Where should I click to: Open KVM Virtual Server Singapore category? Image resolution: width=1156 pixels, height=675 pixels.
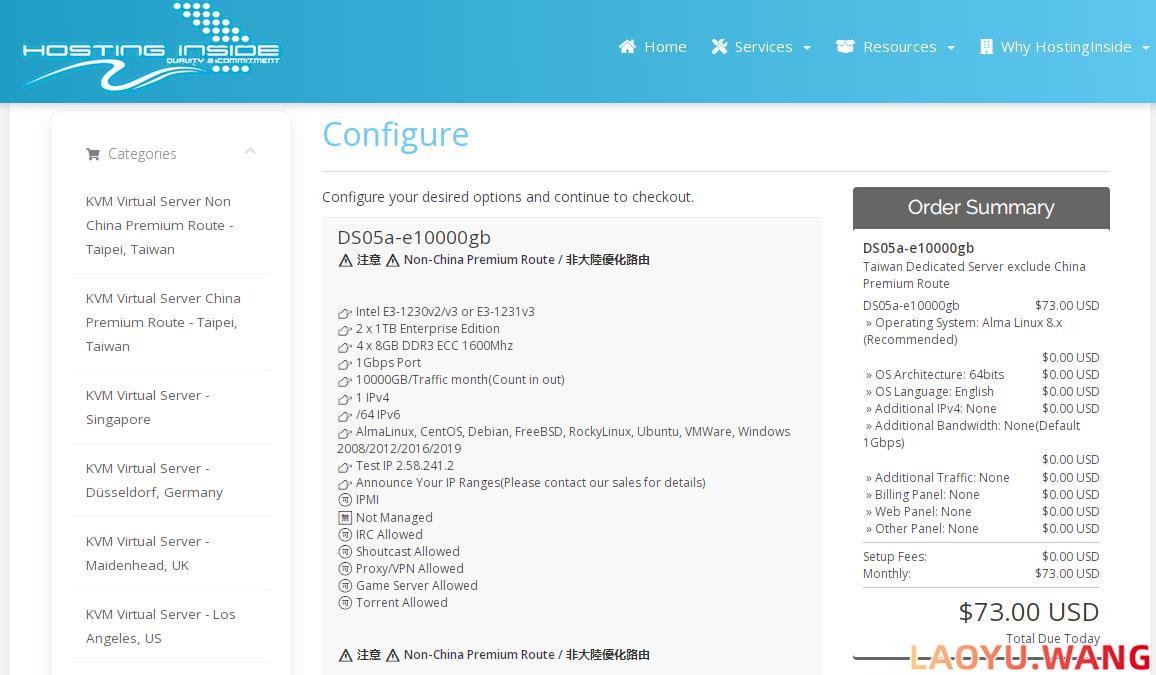coord(147,408)
